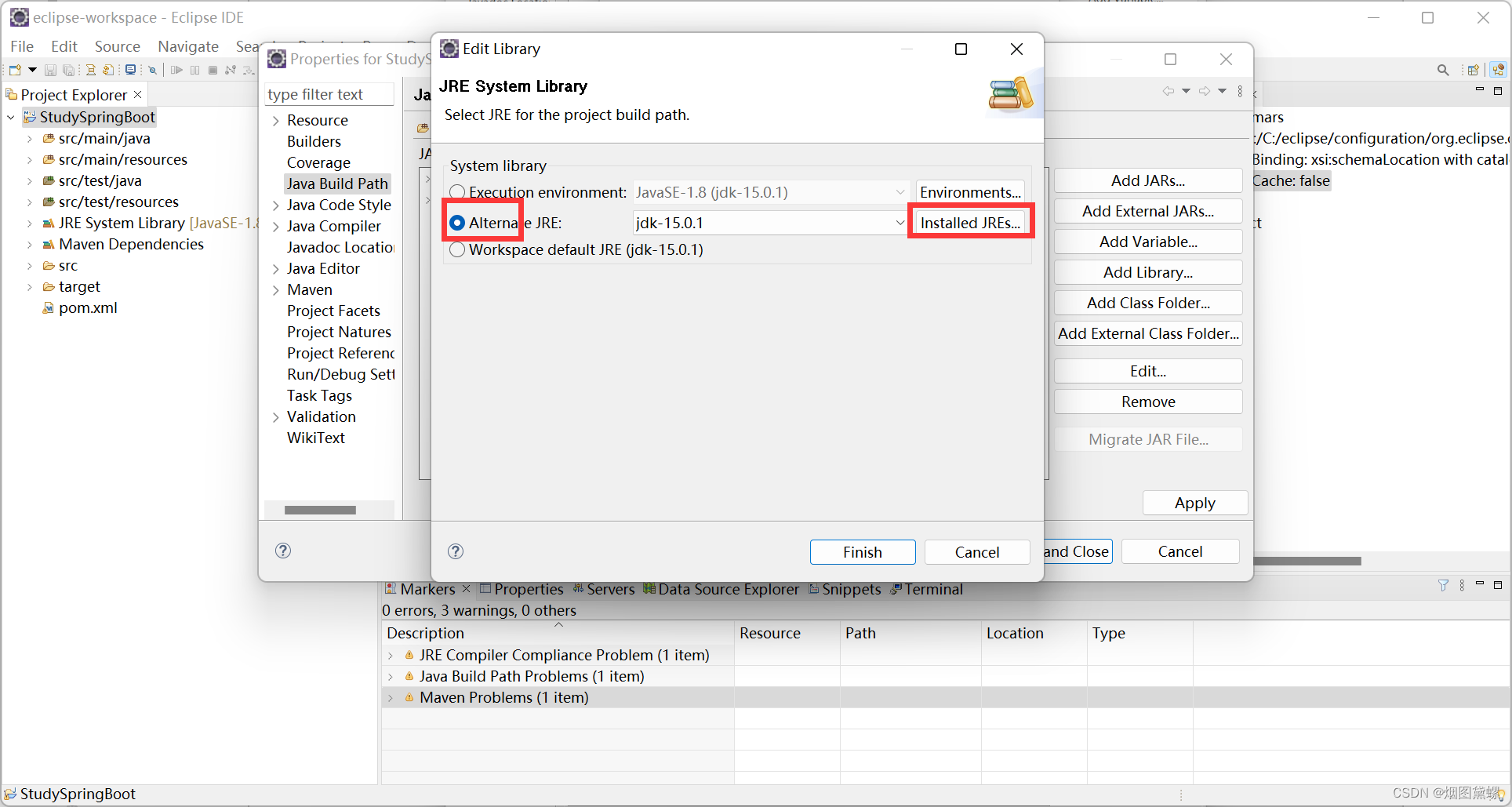
Task: Click Finish in Edit Library dialog
Action: [863, 552]
